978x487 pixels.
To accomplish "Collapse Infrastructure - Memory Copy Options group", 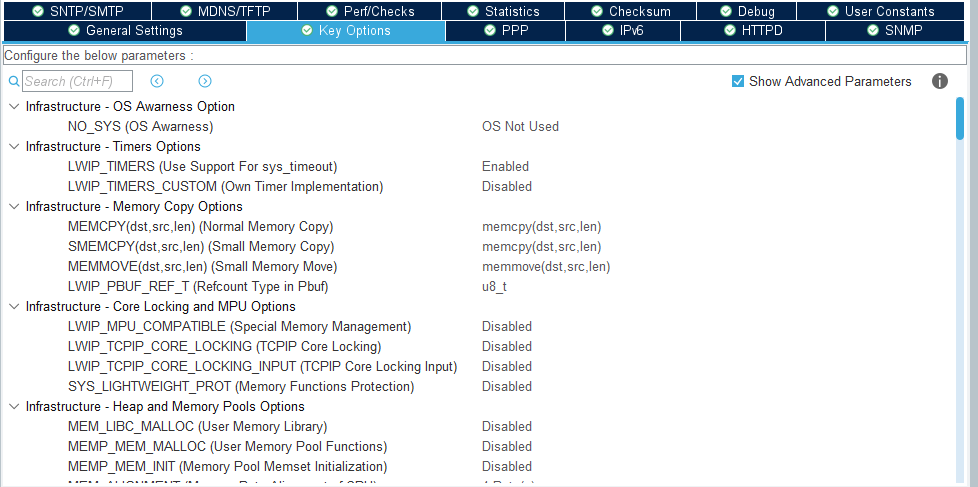I will point(14,206).
